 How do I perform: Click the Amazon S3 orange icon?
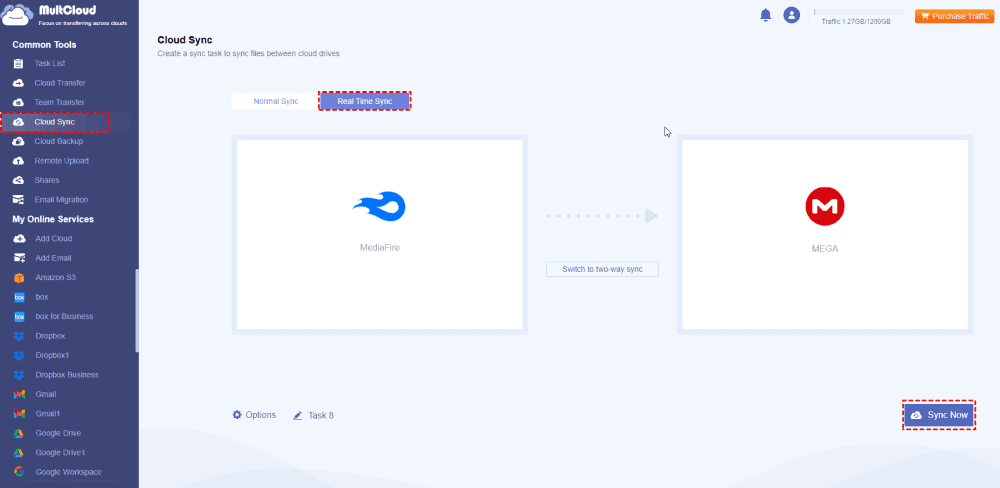pos(19,277)
